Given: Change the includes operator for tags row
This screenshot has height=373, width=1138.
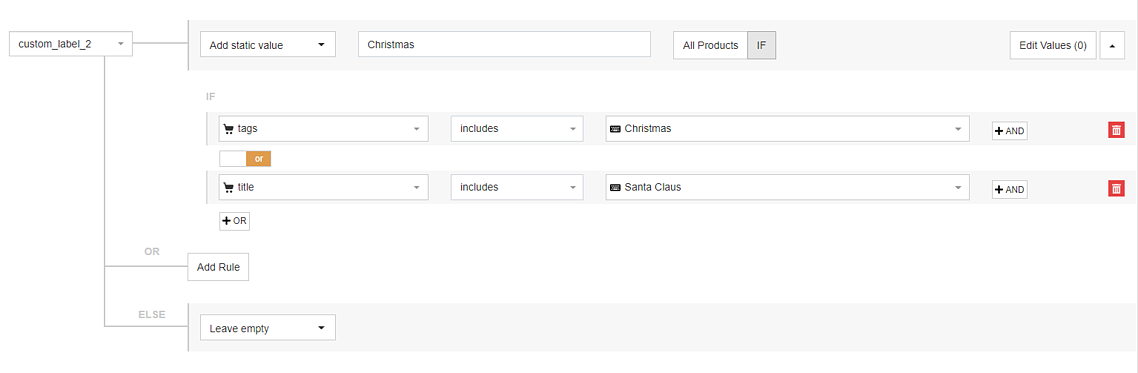Looking at the screenshot, I should [517, 128].
